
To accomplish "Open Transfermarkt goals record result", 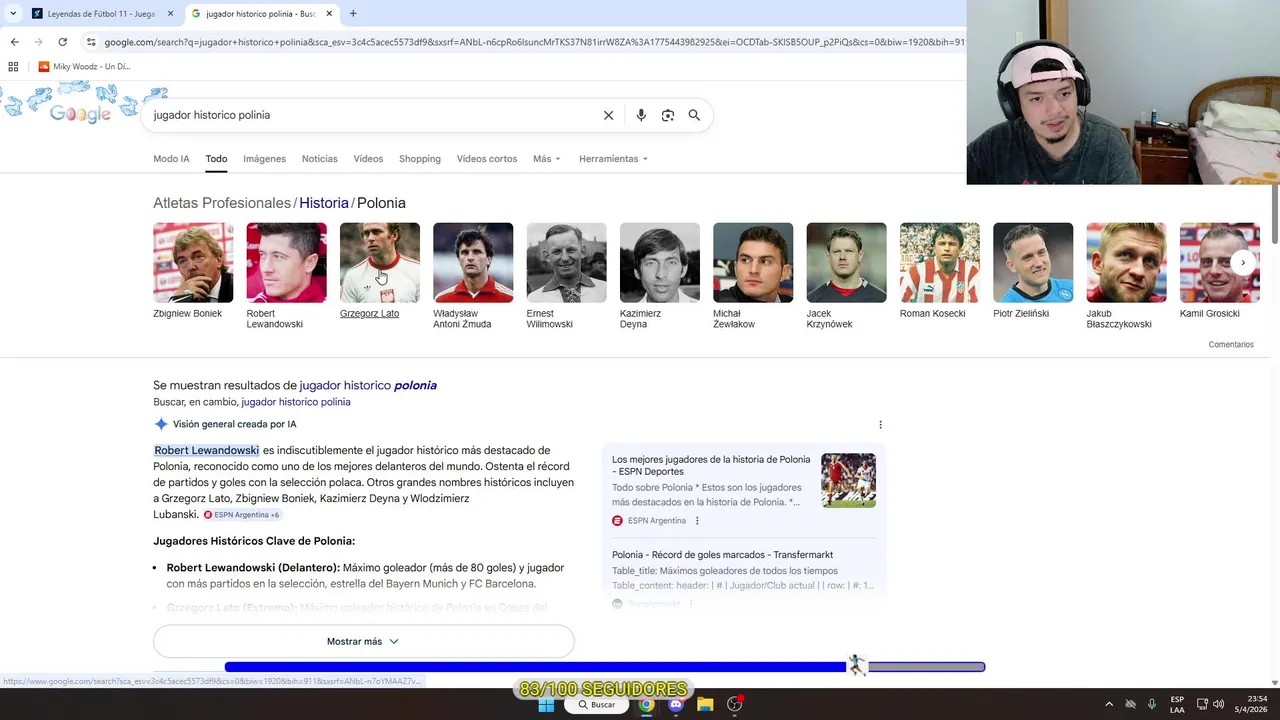I will coord(722,555).
